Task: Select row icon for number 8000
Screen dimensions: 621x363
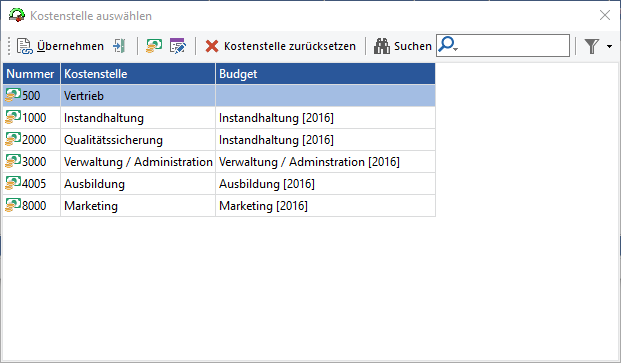Action: (x=13, y=205)
